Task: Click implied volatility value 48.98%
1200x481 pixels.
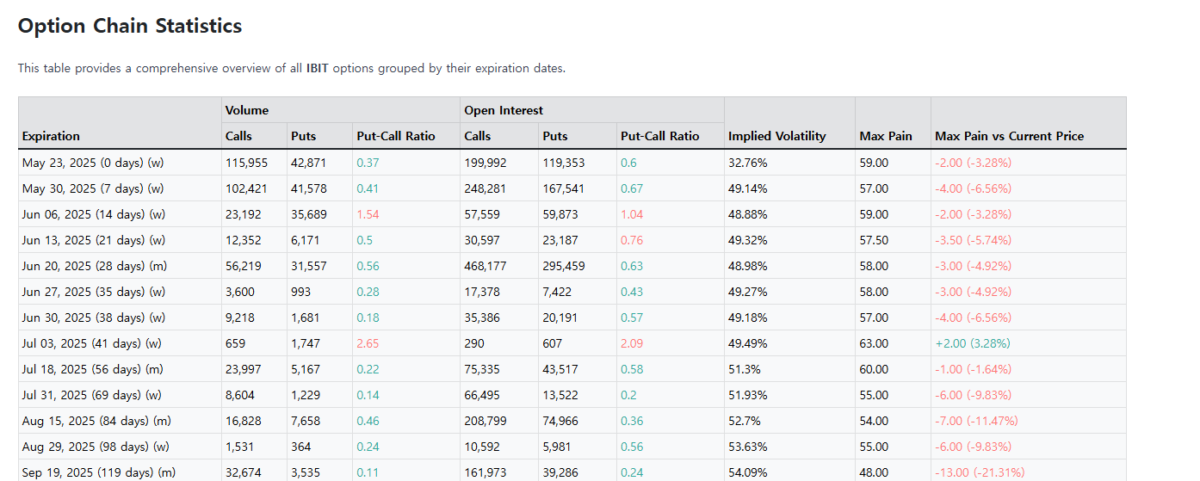Action: pos(748,266)
